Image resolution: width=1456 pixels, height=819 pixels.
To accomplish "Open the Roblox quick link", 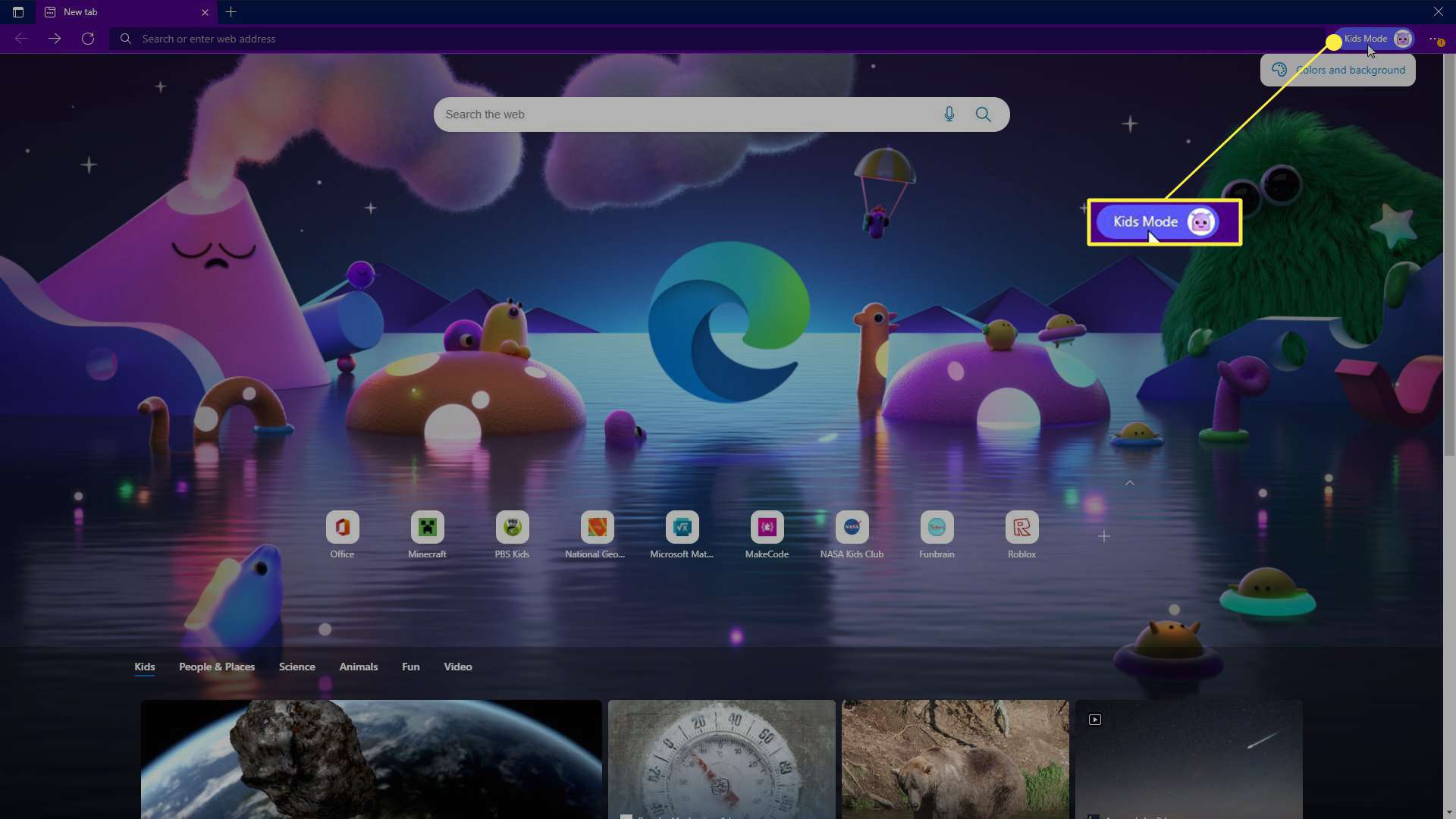I will tap(1021, 535).
